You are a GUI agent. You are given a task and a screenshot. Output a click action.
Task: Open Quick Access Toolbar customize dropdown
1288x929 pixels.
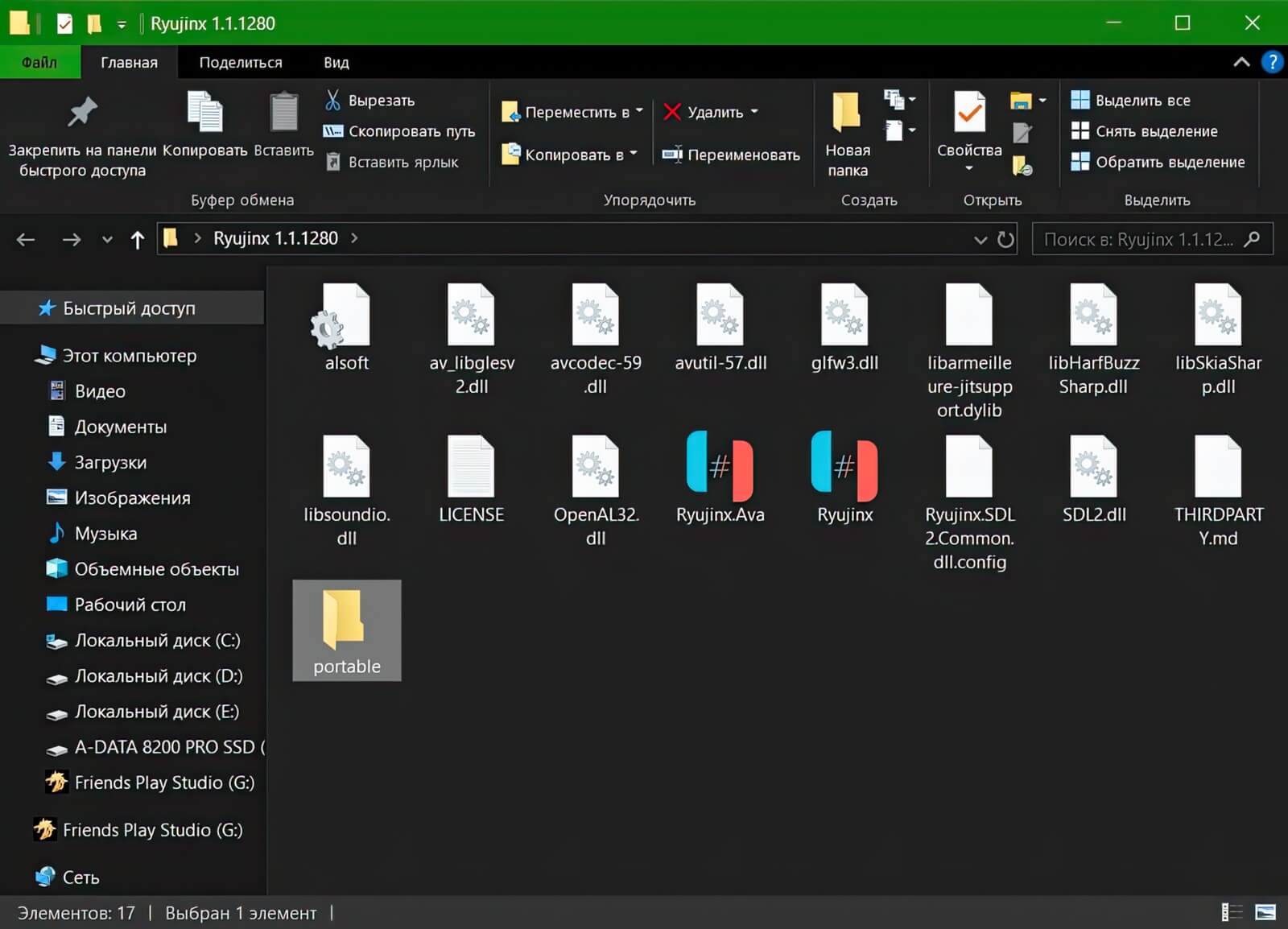click(122, 24)
